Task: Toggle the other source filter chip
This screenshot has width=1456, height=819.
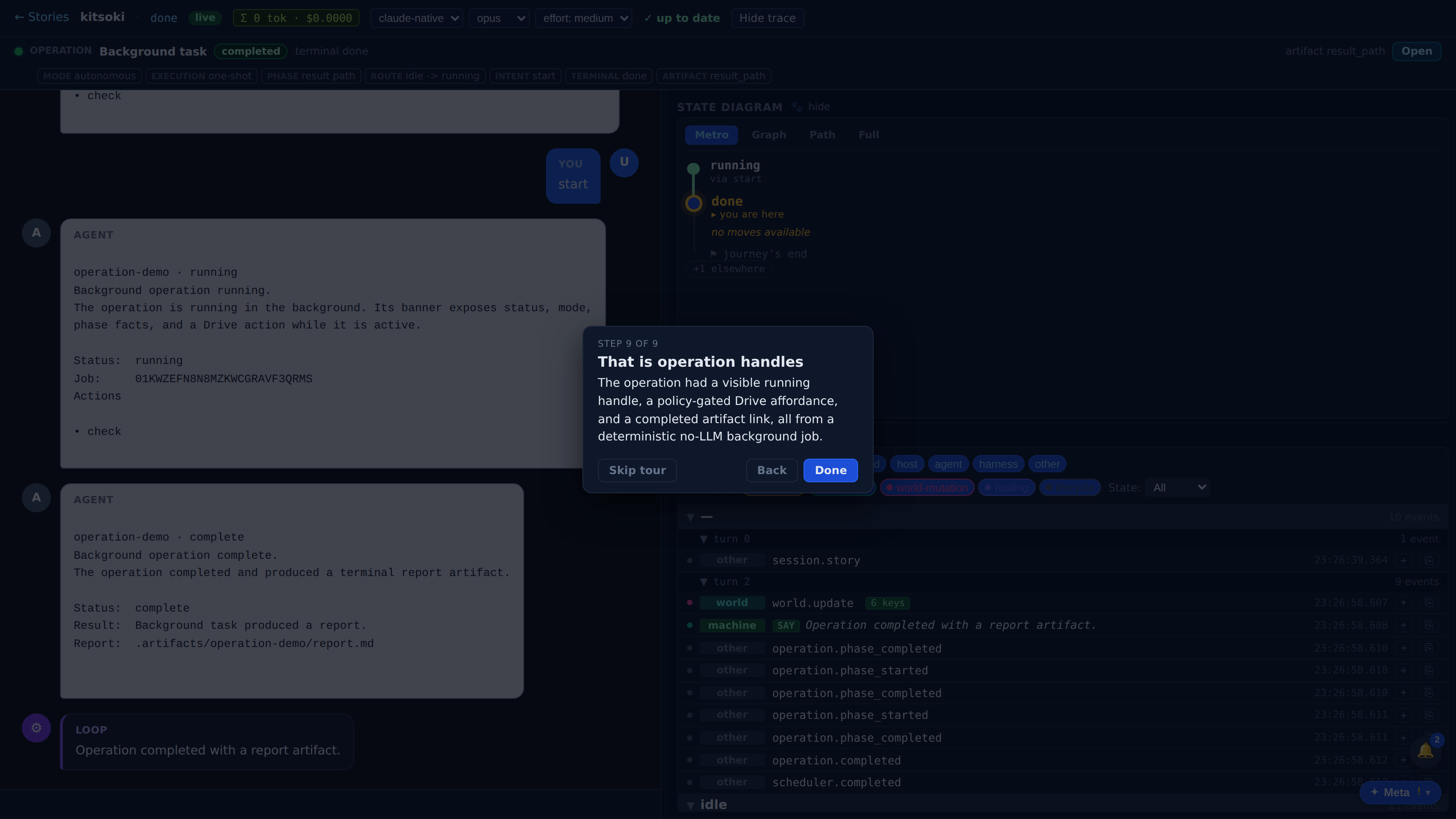Action: coord(1047,464)
